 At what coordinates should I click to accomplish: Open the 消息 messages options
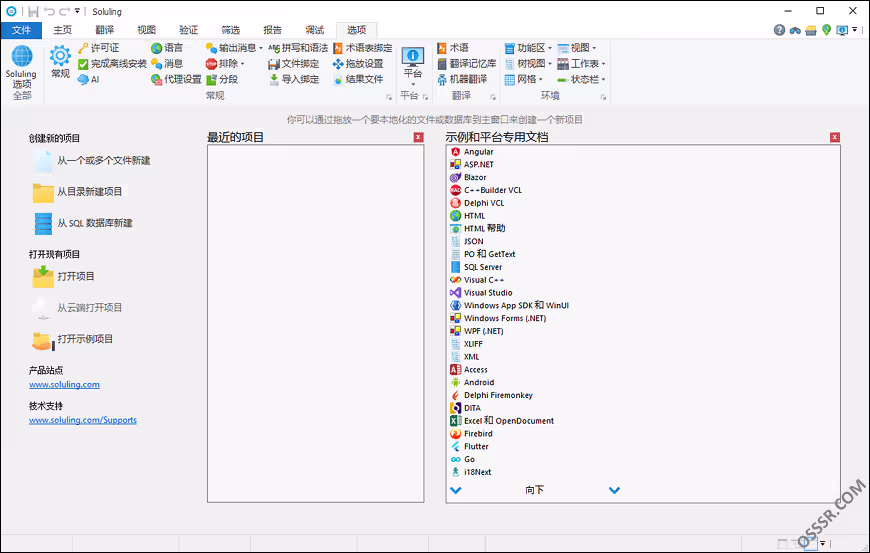[x=166, y=64]
